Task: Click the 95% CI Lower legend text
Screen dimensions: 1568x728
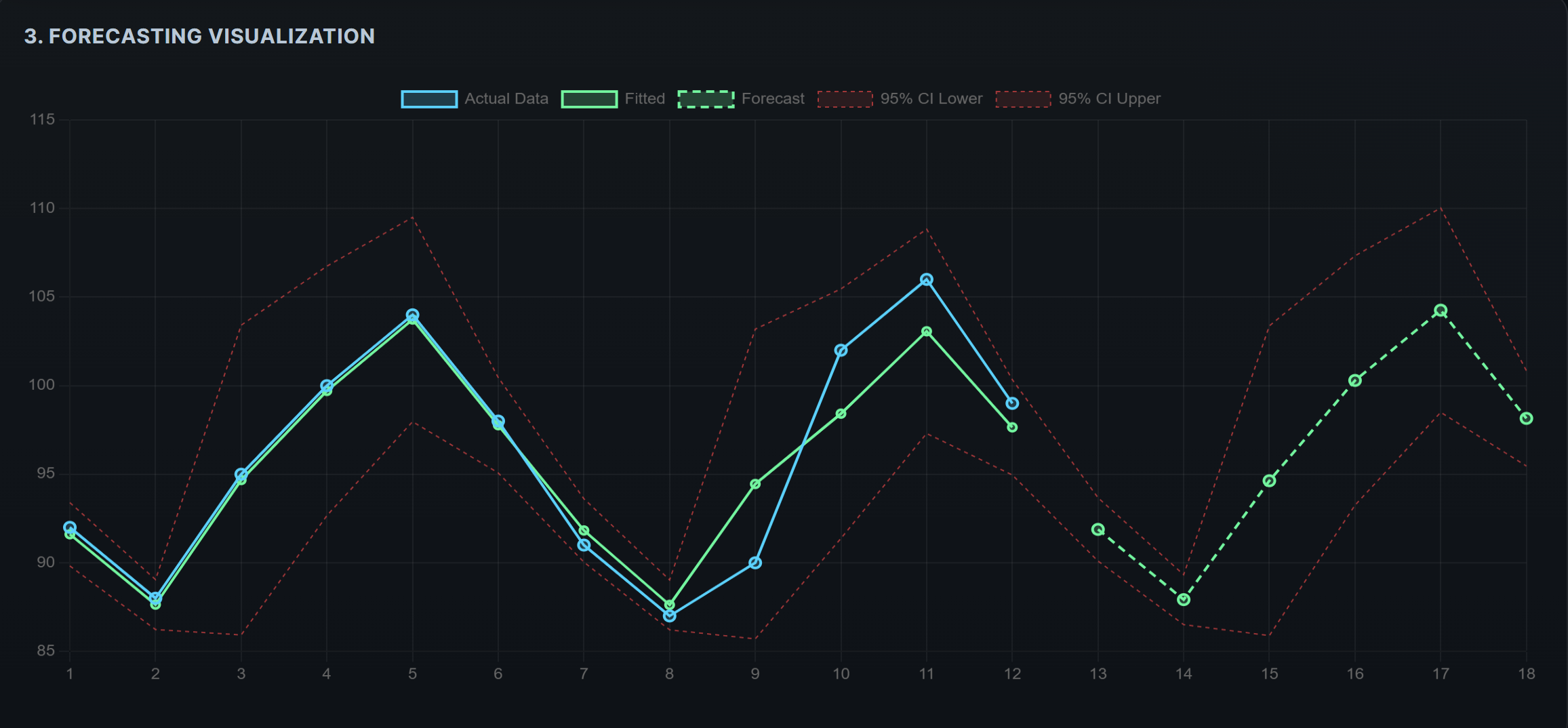Action: pyautogui.click(x=931, y=98)
